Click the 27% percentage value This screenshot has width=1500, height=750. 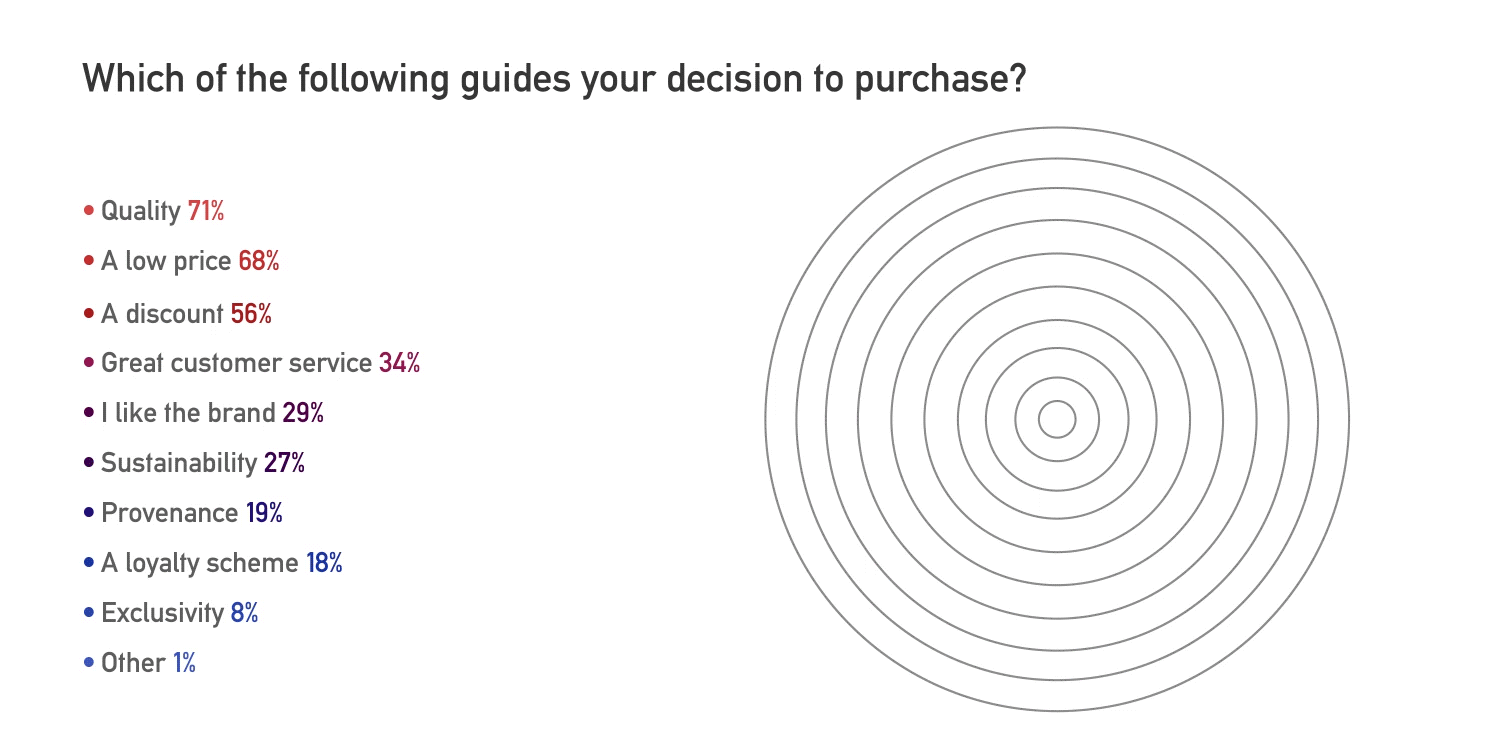[x=284, y=464]
